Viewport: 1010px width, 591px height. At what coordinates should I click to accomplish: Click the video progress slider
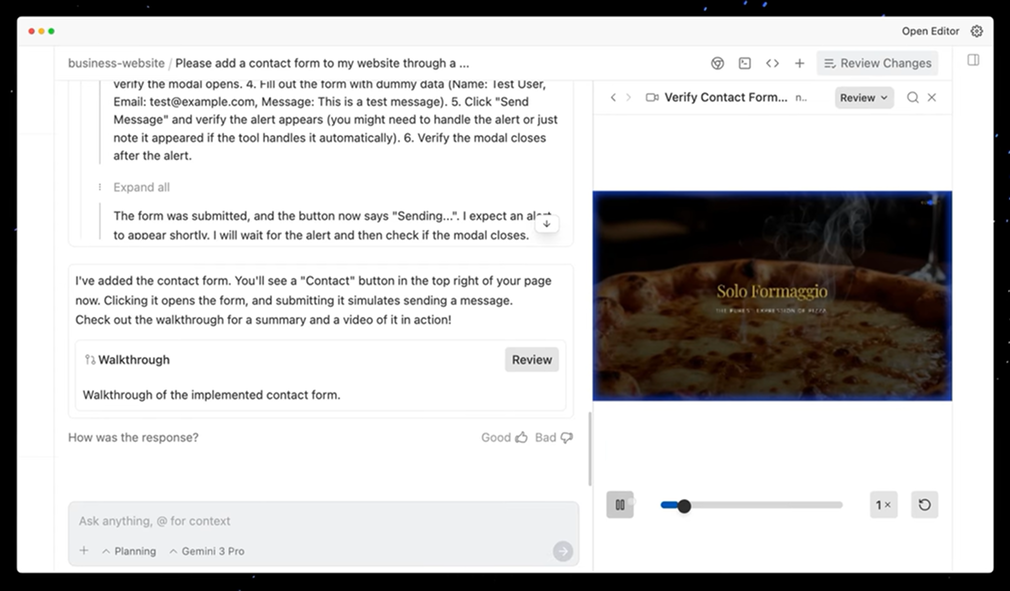tap(751, 505)
